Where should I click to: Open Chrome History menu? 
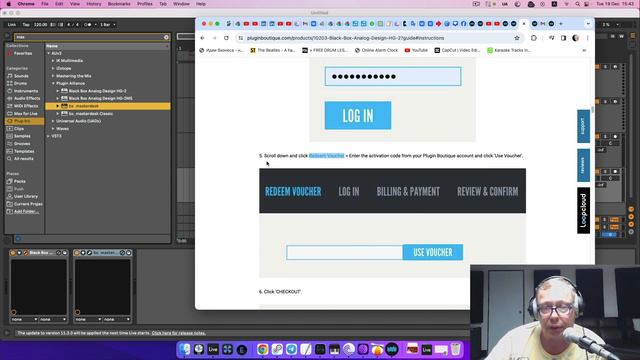[93, 4]
